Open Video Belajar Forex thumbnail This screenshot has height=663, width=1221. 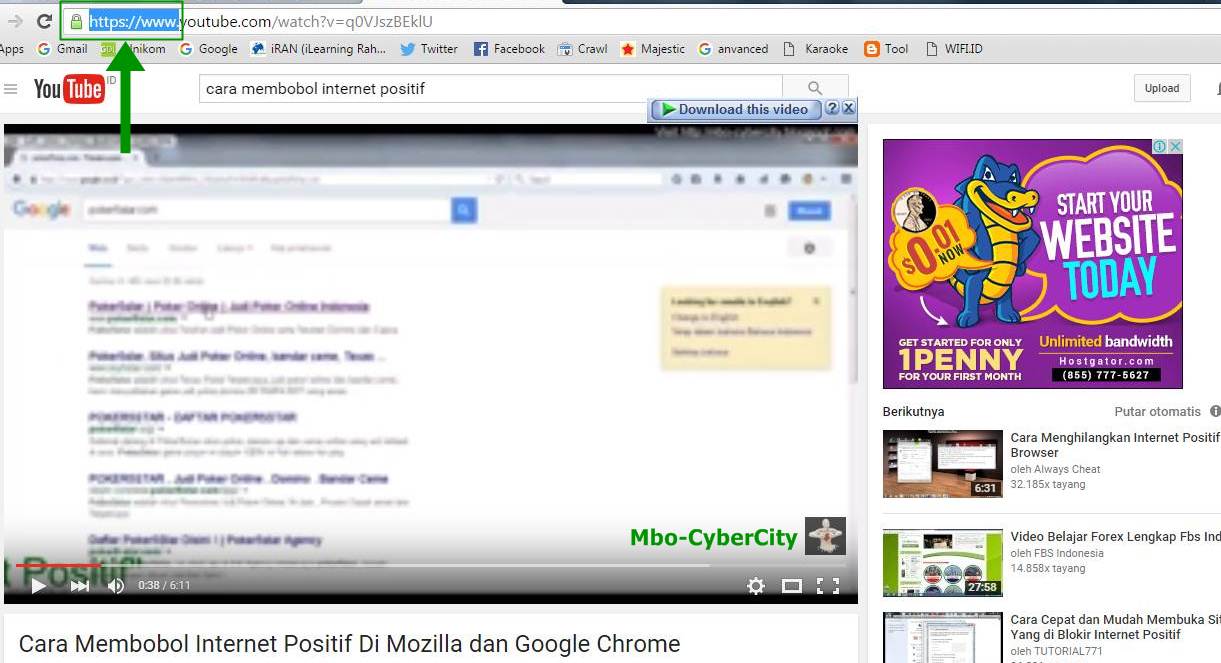(943, 563)
